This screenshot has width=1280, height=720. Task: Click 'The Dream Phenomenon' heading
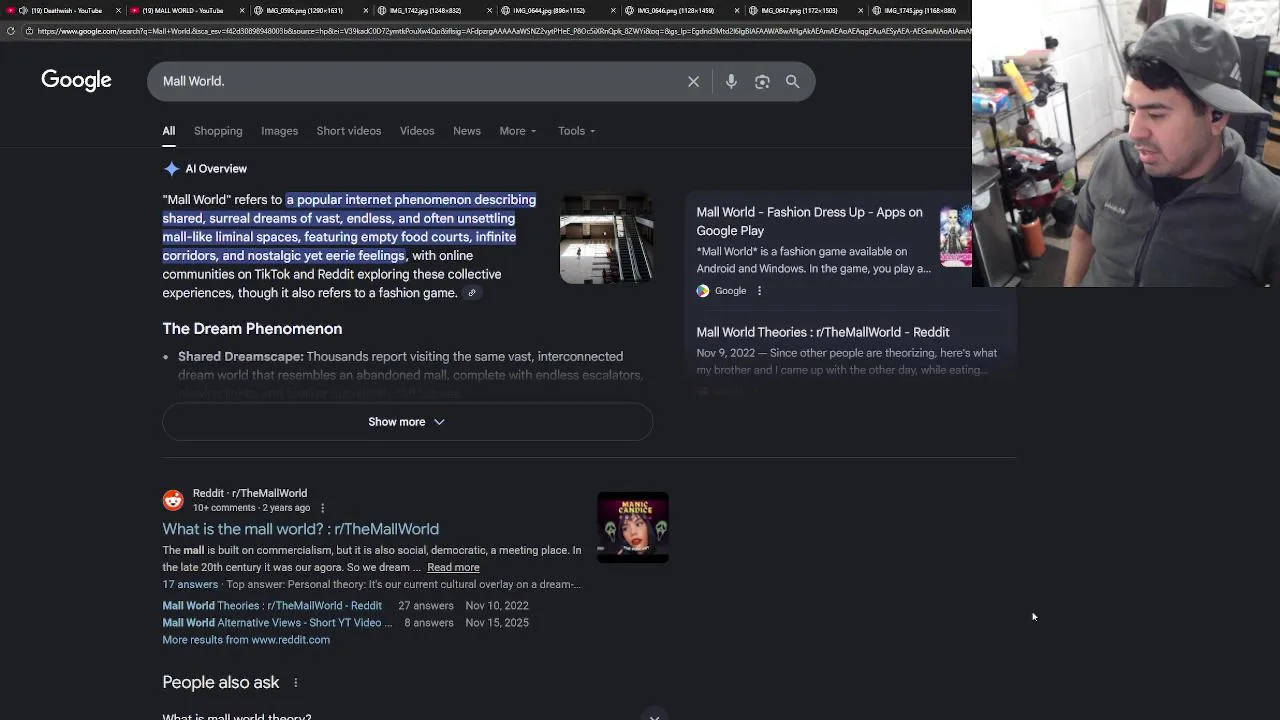252,329
